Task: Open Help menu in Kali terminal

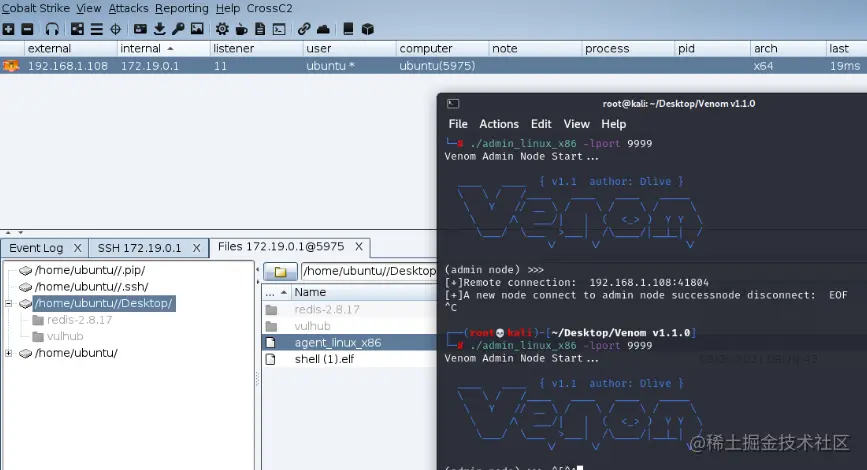Action: pos(613,124)
